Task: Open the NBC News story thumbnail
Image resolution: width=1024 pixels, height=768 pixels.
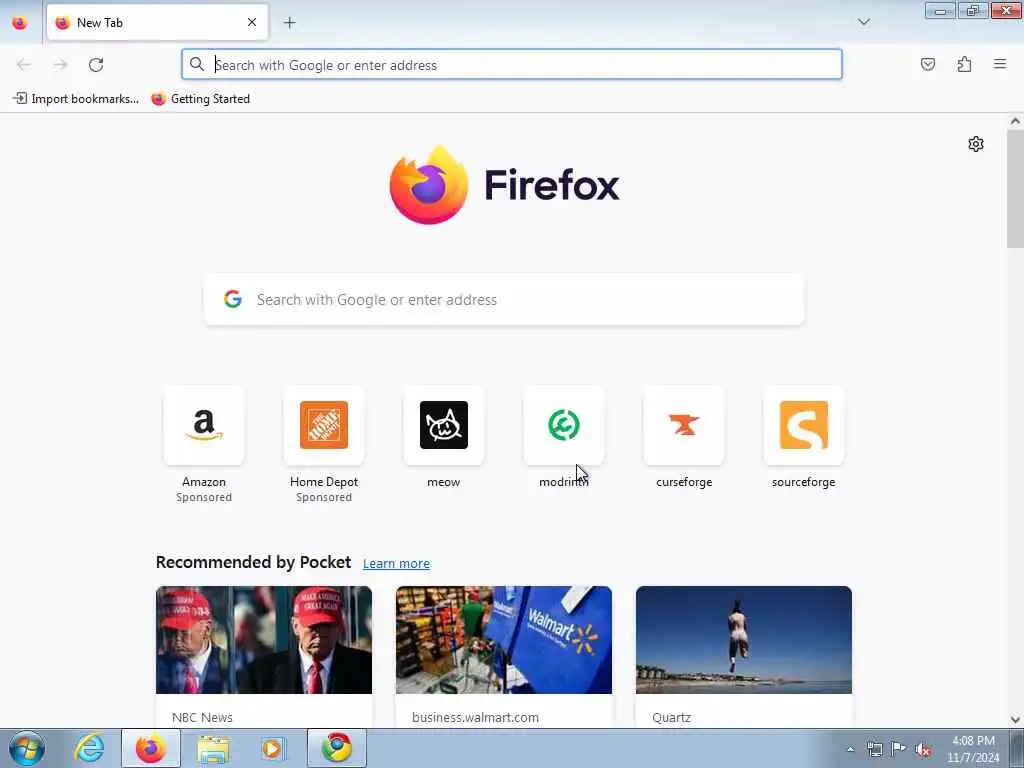Action: tap(264, 640)
